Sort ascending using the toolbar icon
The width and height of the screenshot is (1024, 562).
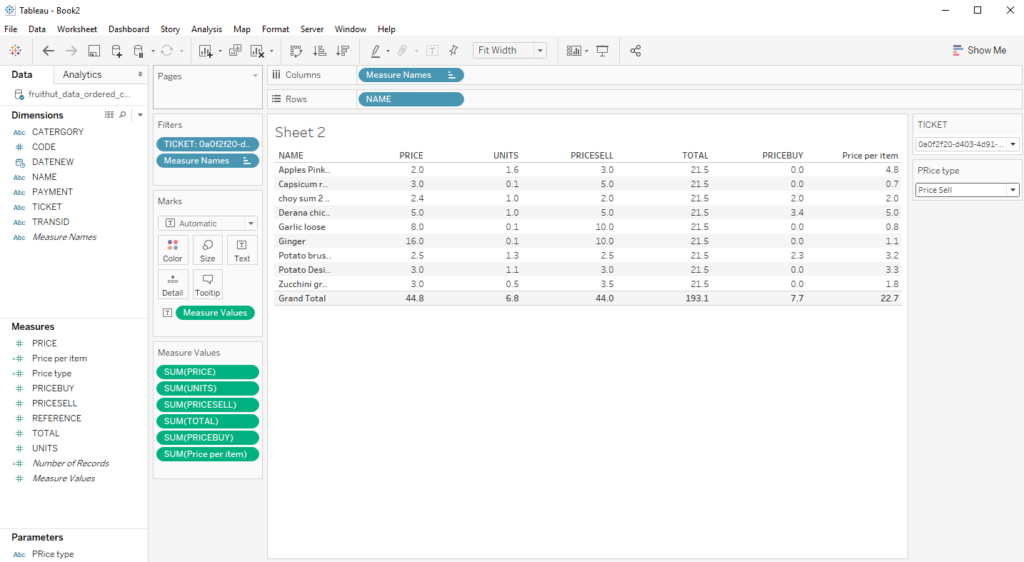[320, 50]
